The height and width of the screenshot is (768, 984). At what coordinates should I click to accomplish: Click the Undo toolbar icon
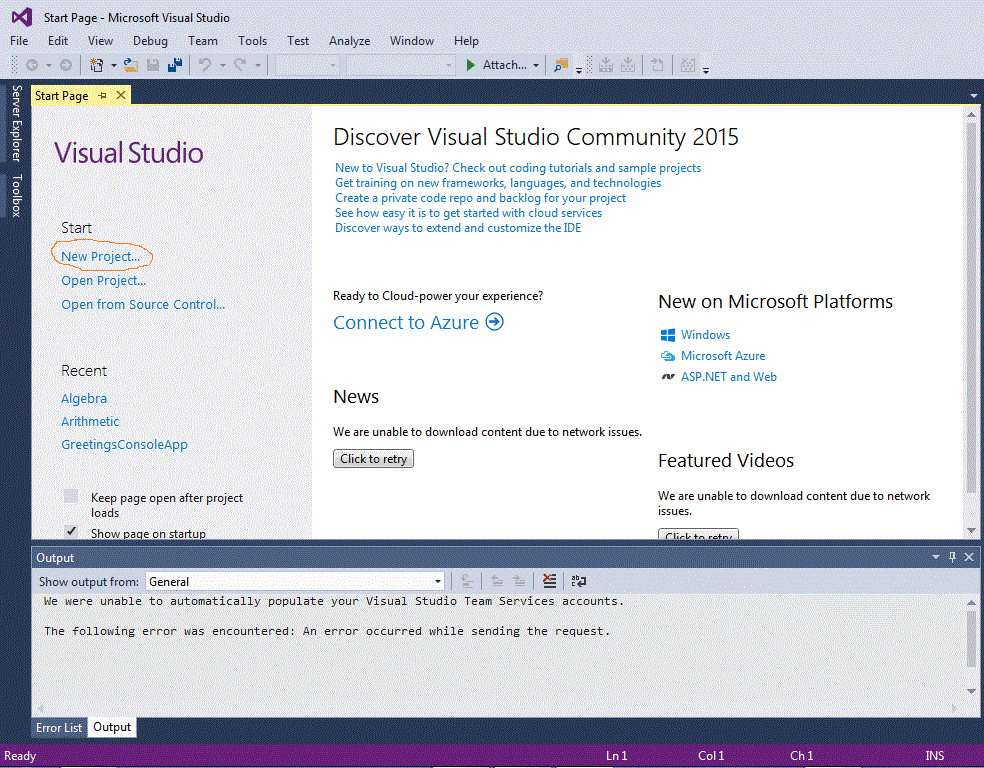[207, 65]
